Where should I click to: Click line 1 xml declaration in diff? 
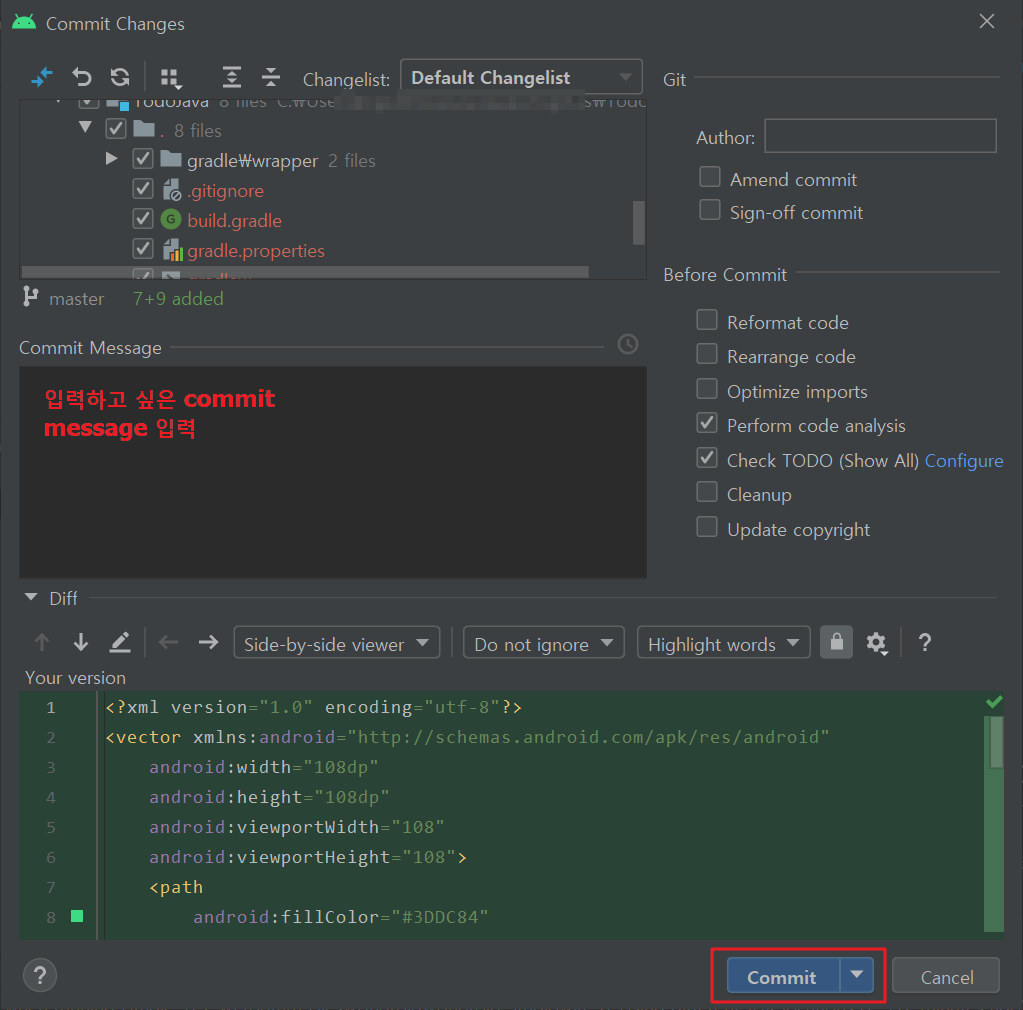pyautogui.click(x=313, y=707)
